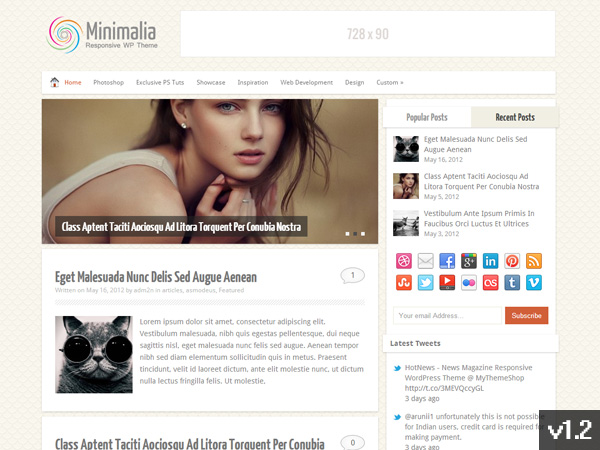600x450 pixels.
Task: Go to the Design menu item
Action: pyautogui.click(x=354, y=82)
